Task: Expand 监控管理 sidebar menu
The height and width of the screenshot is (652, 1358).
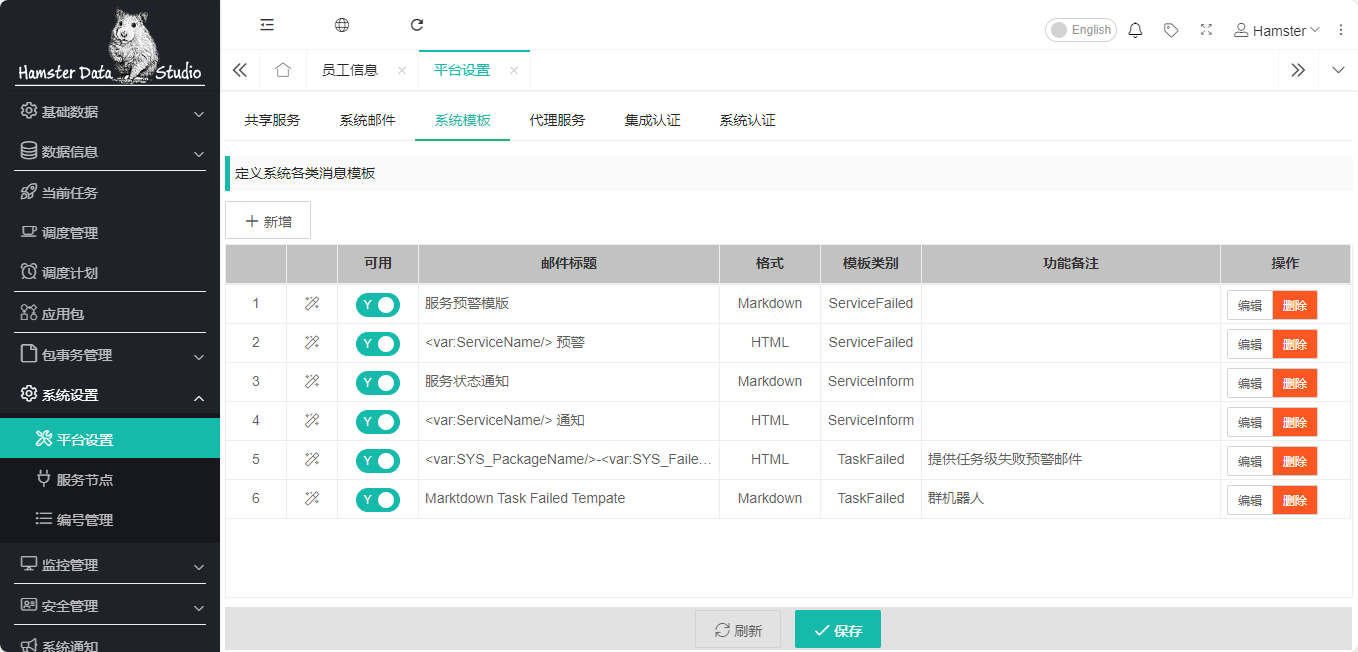Action: tap(110, 565)
